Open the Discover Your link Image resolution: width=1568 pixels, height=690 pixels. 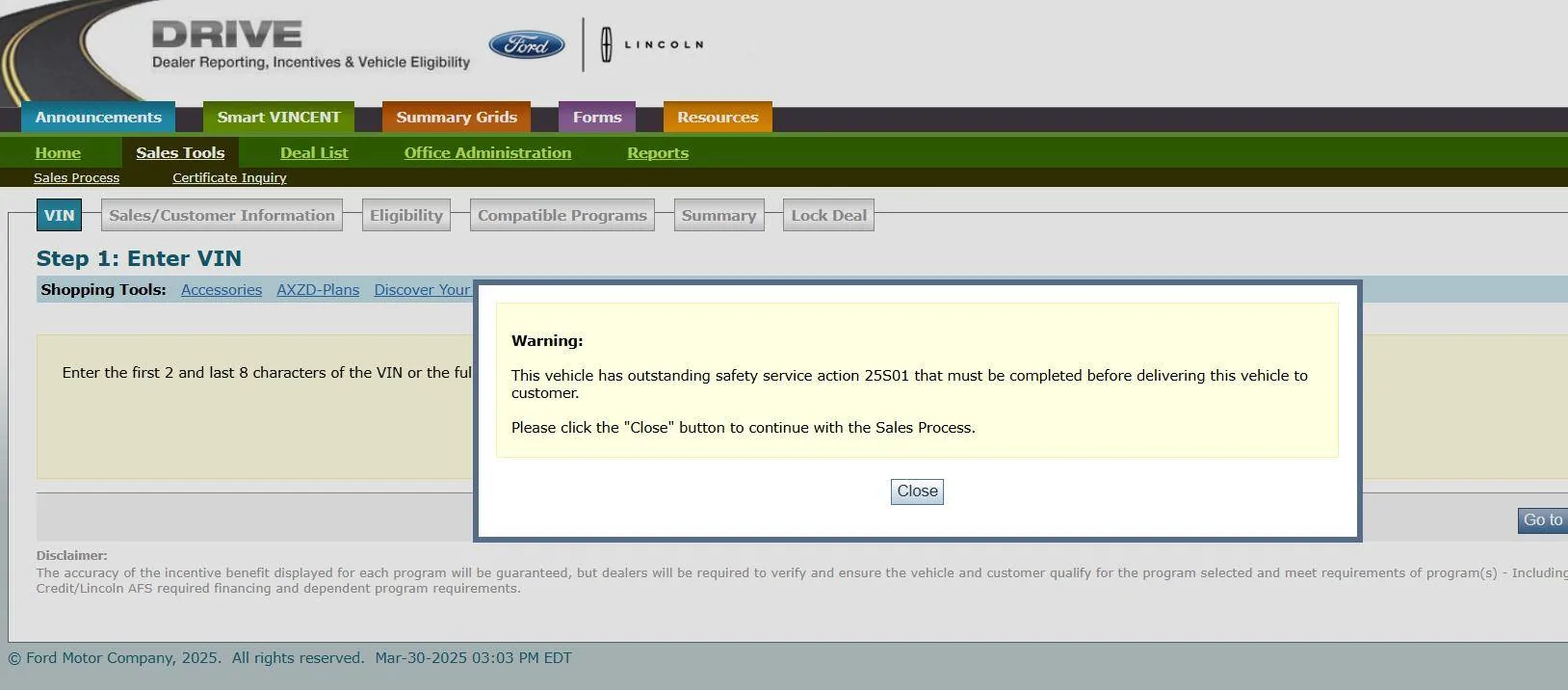pyautogui.click(x=422, y=290)
